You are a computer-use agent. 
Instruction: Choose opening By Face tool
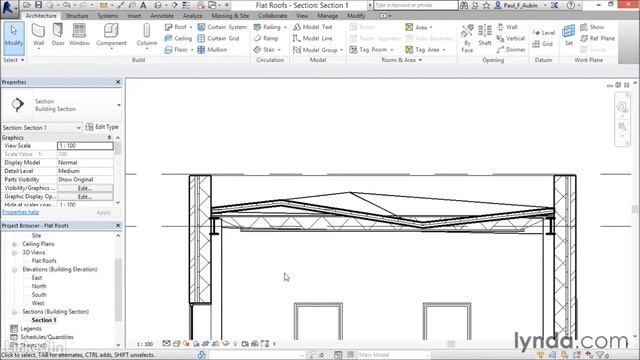pos(467,38)
